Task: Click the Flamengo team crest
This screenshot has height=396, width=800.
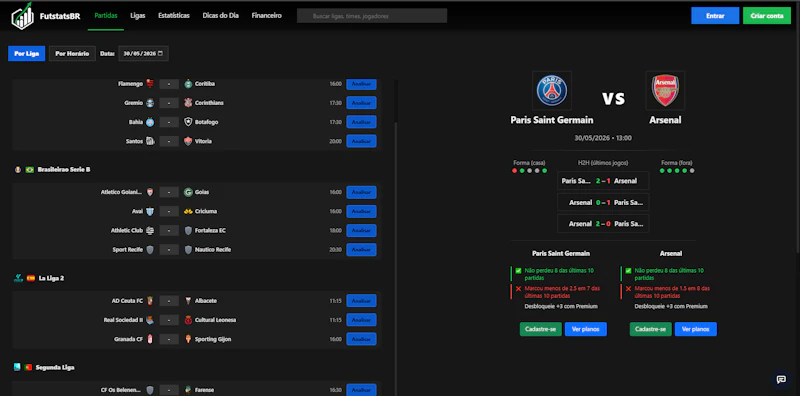Action: pyautogui.click(x=150, y=83)
